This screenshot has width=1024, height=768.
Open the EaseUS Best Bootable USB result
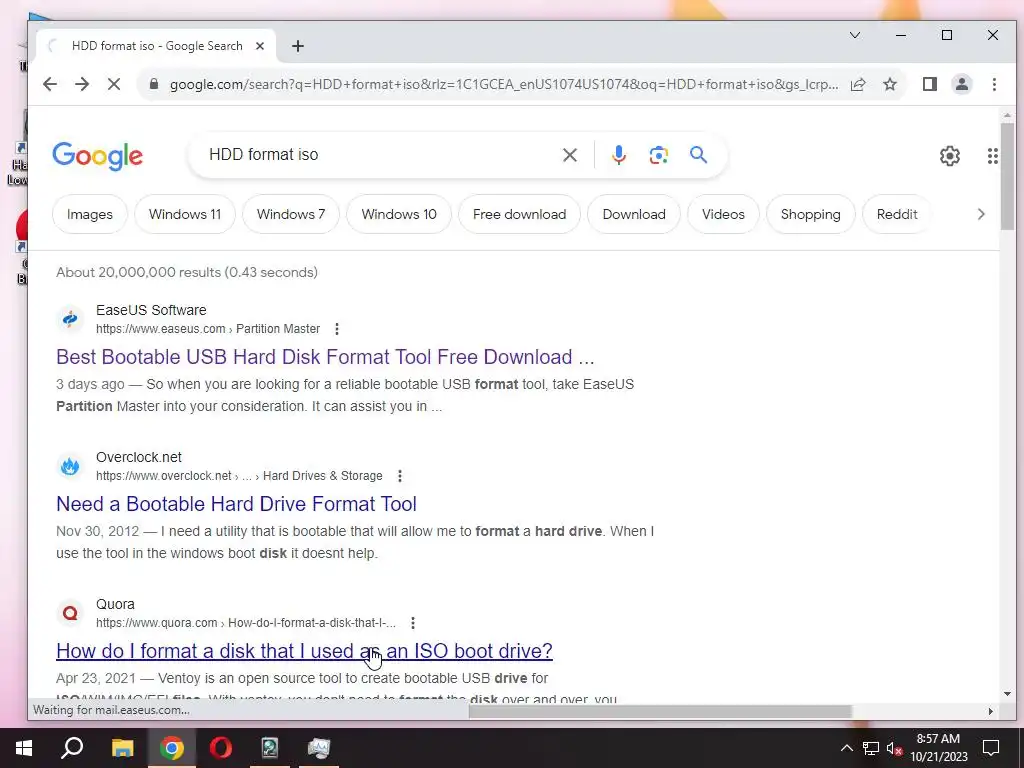(x=325, y=357)
